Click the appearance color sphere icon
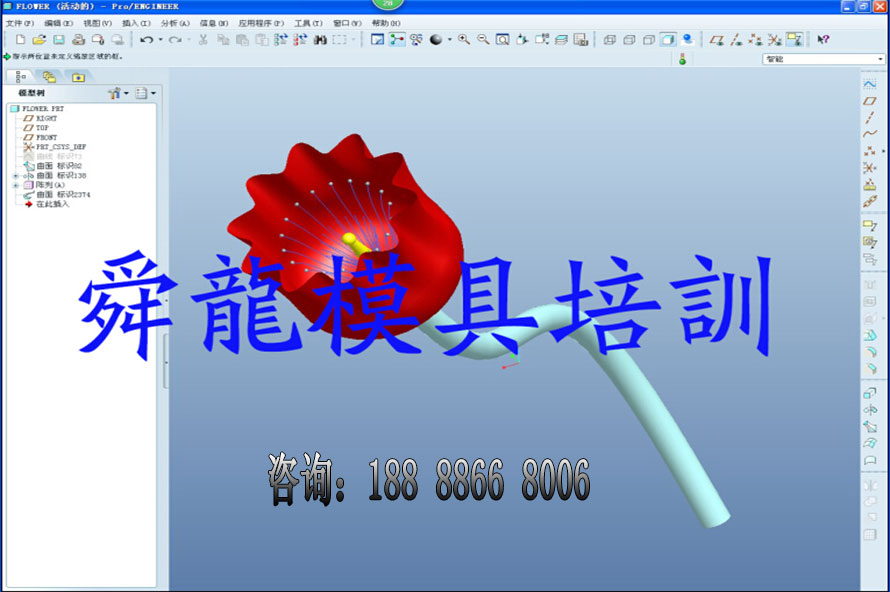Screen dimensions: 890x592 436,40
